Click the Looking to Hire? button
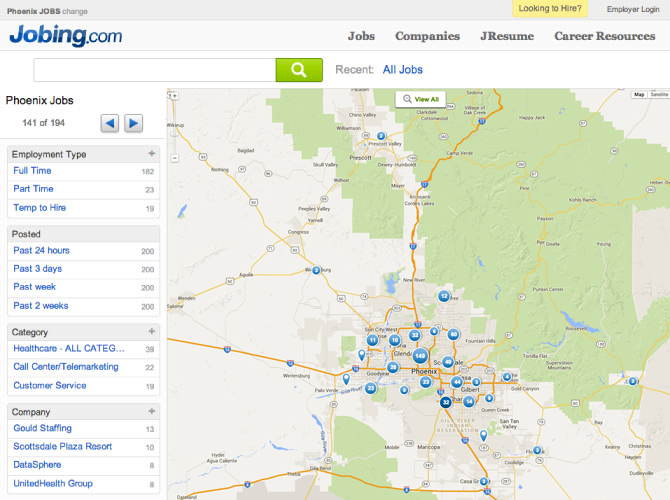This screenshot has height=500, width=670. [x=550, y=9]
